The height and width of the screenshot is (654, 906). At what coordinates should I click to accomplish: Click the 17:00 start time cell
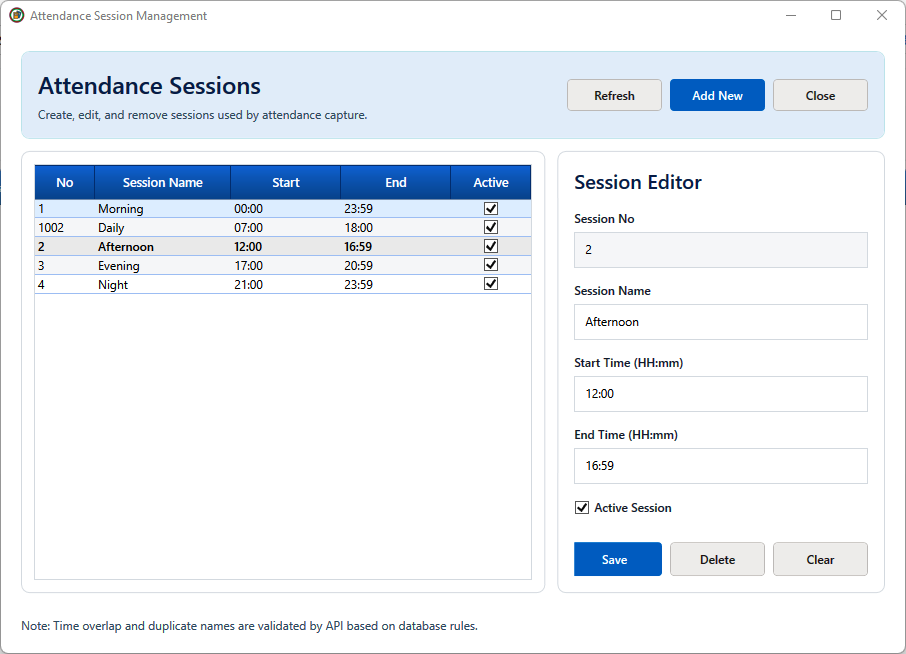[x=285, y=266]
